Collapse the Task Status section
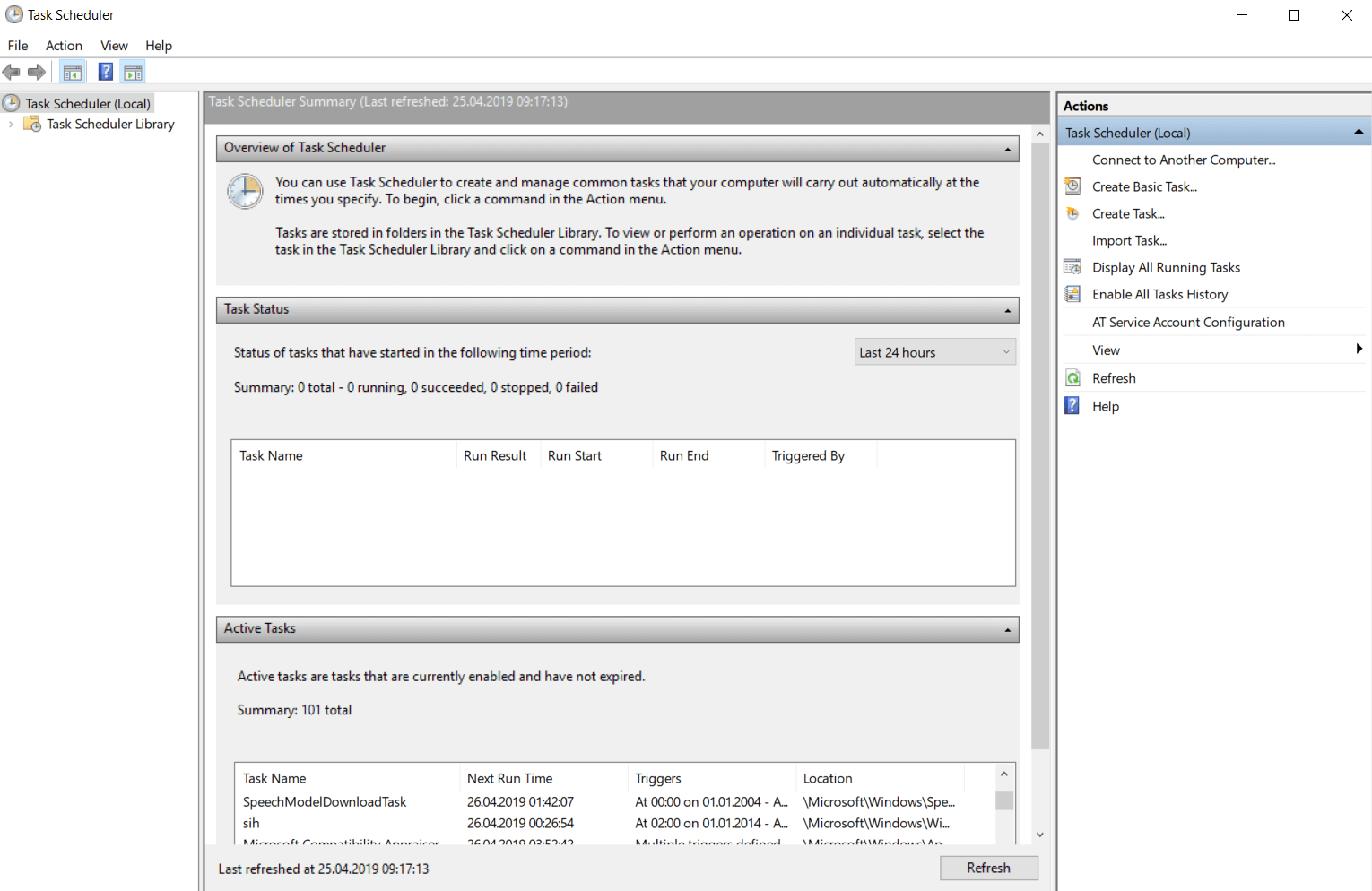 click(x=1006, y=310)
